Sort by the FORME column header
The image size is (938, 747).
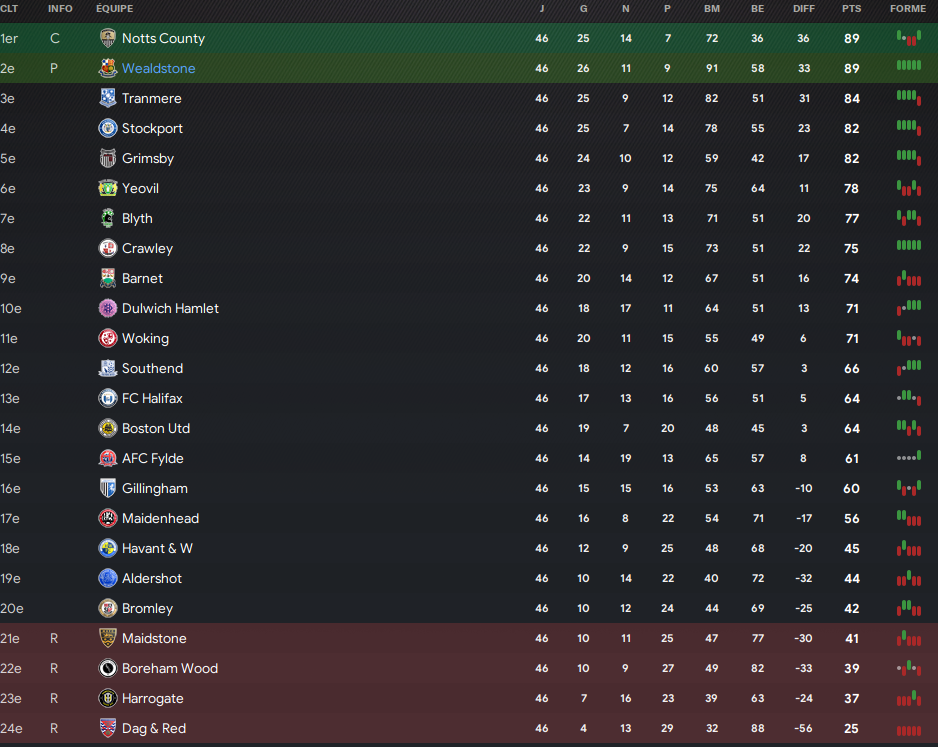(x=908, y=8)
